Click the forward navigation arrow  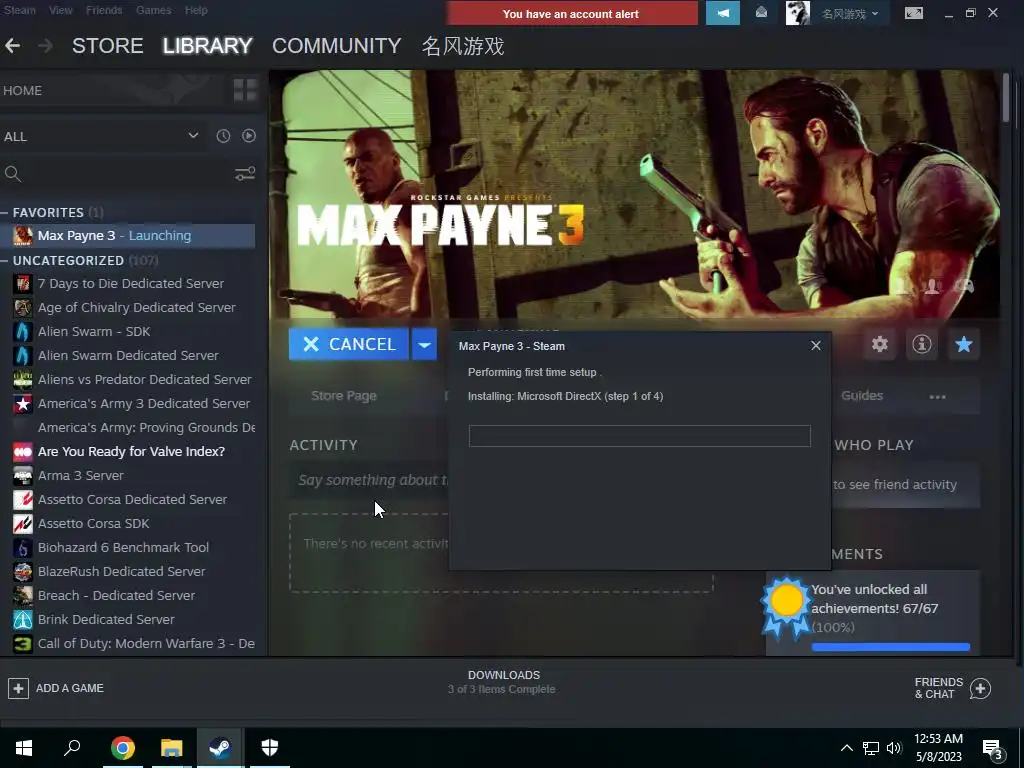tap(45, 46)
